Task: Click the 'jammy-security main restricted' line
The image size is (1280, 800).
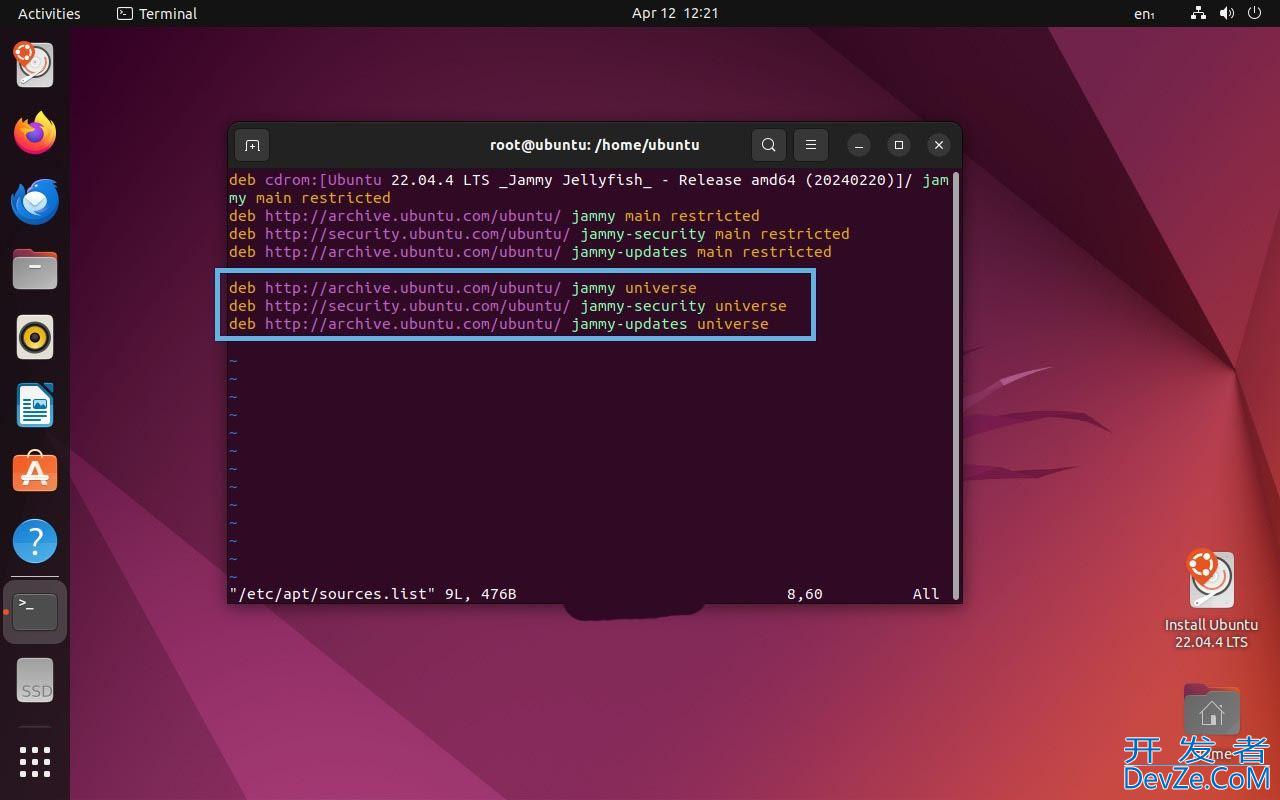Action: click(539, 234)
